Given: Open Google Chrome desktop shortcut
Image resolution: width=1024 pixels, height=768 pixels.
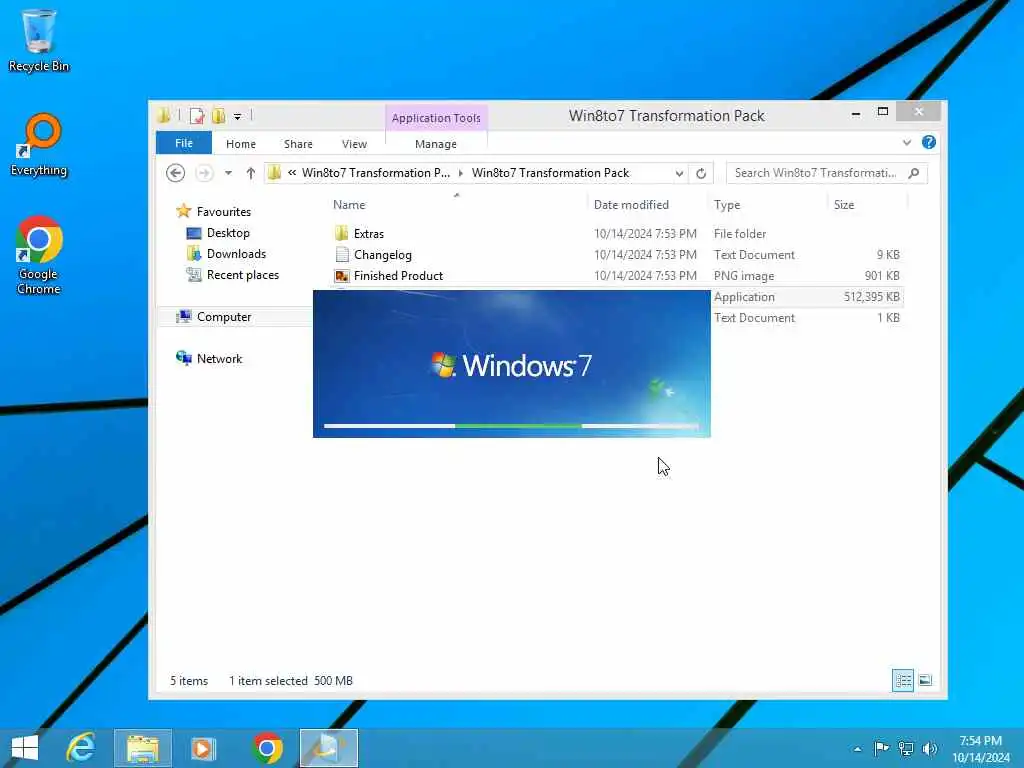Looking at the screenshot, I should coord(39,255).
